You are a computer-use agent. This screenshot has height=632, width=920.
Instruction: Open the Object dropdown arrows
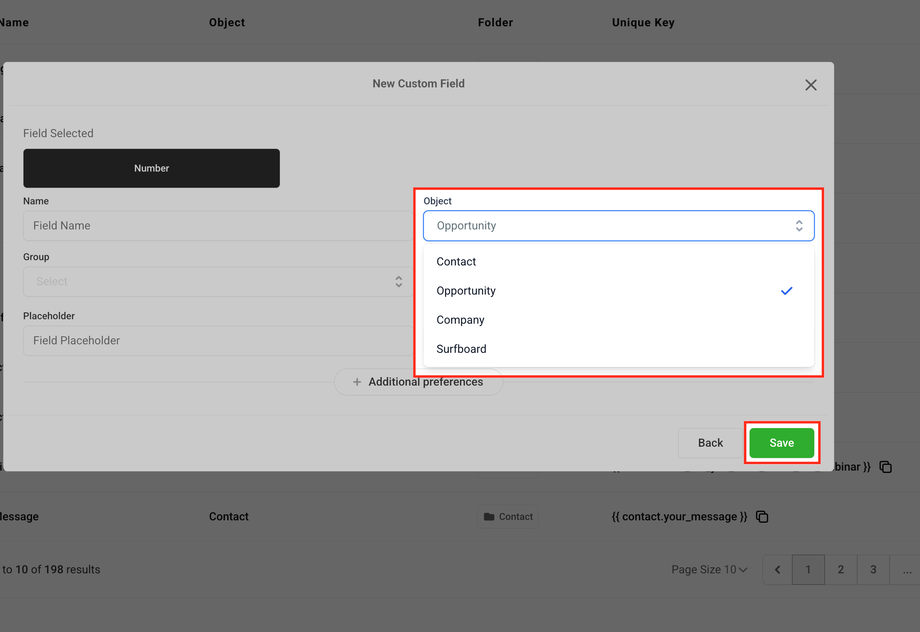pos(799,226)
